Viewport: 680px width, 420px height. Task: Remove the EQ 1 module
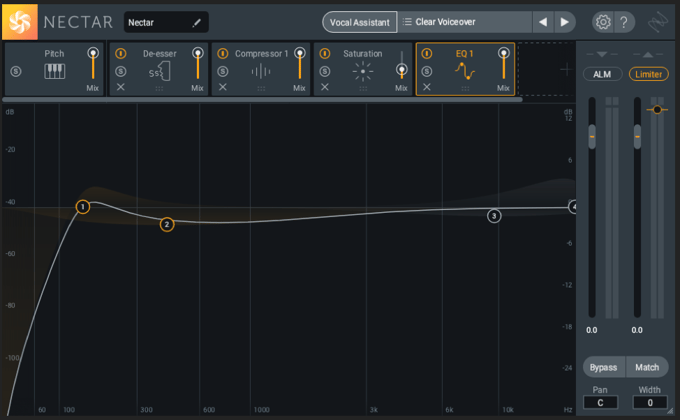(427, 87)
